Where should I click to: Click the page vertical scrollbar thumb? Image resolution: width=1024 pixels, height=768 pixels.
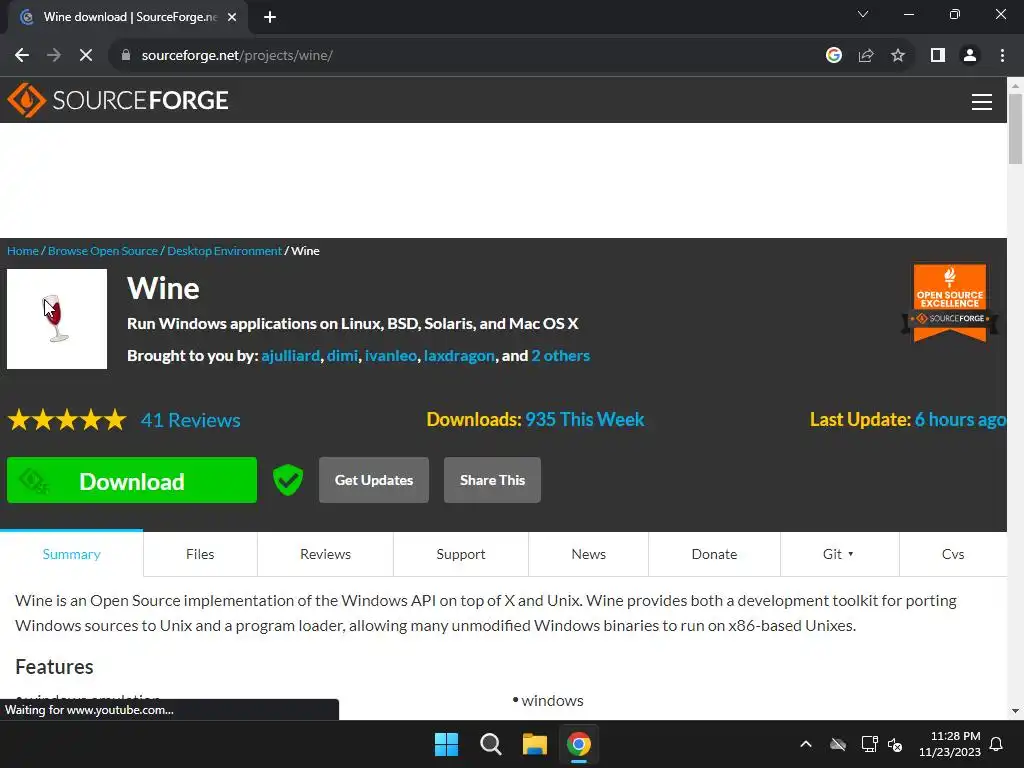pos(1016,129)
